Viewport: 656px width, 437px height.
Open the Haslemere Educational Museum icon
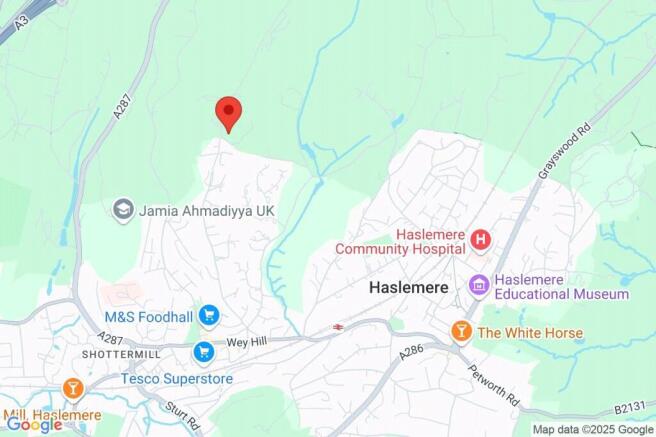point(479,286)
